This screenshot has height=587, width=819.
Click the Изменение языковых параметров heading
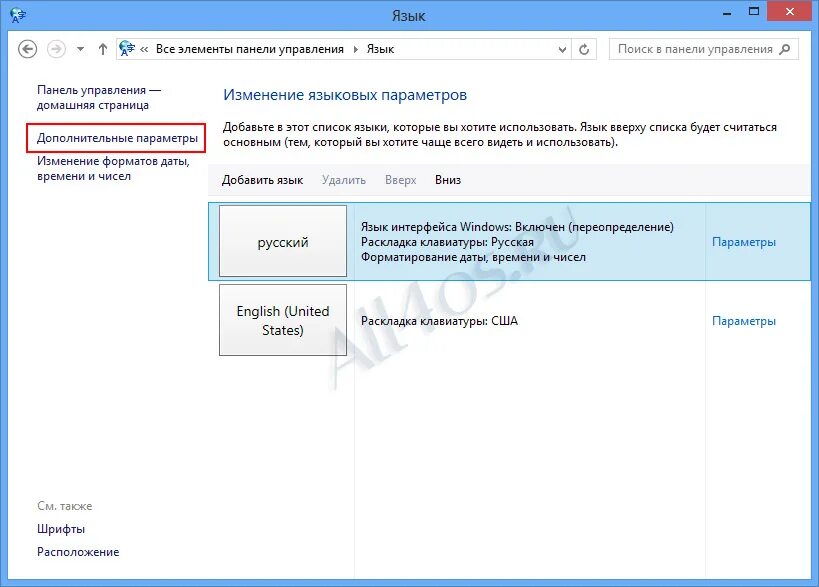(345, 95)
